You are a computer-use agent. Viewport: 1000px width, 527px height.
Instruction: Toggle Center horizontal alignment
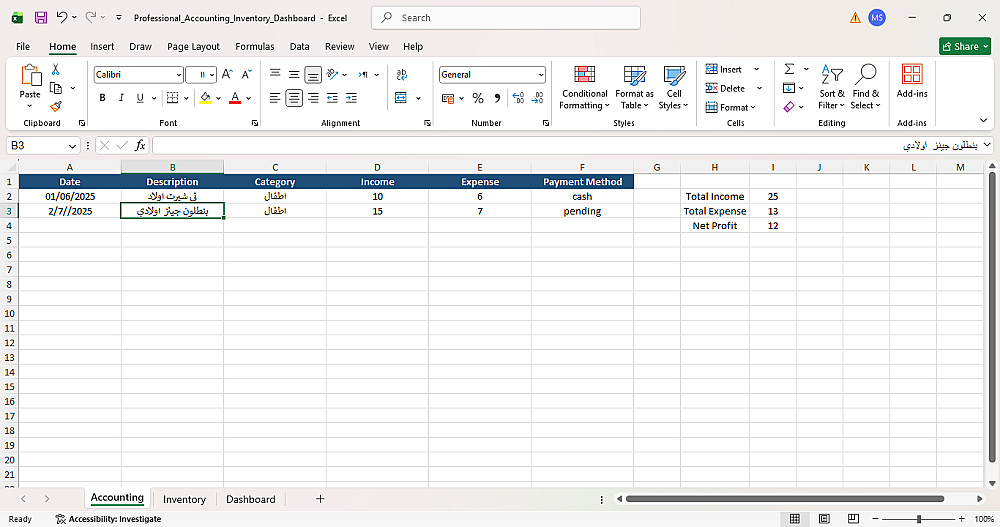pyautogui.click(x=294, y=98)
